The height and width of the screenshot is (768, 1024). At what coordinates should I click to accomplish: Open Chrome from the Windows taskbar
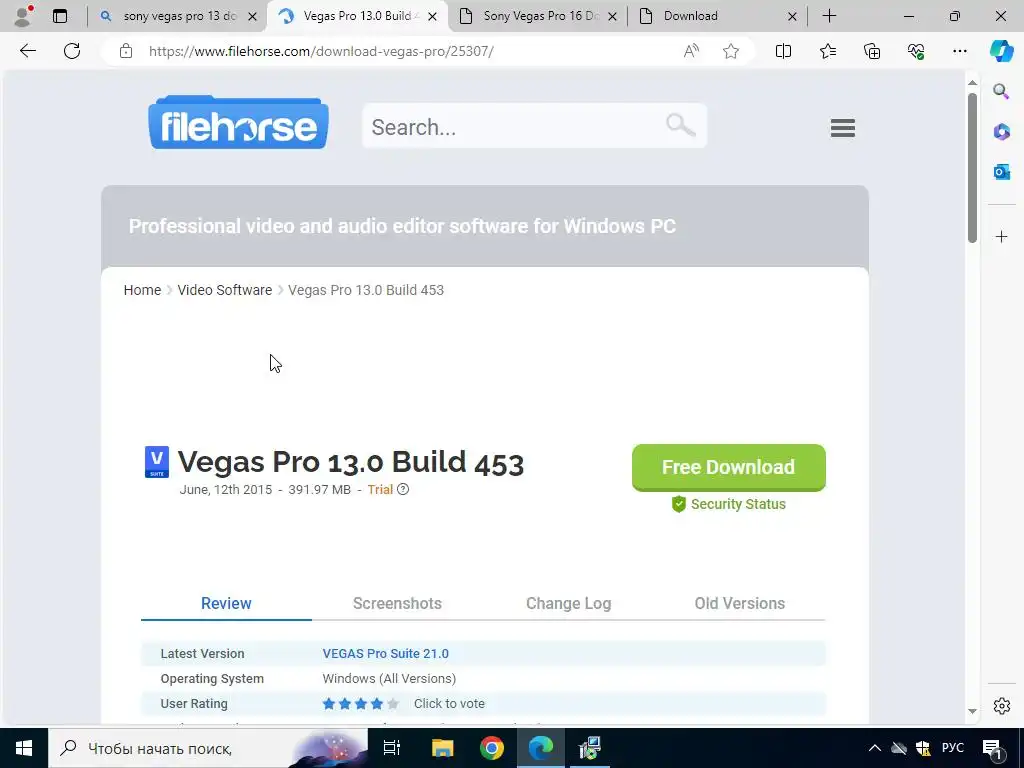(492, 748)
